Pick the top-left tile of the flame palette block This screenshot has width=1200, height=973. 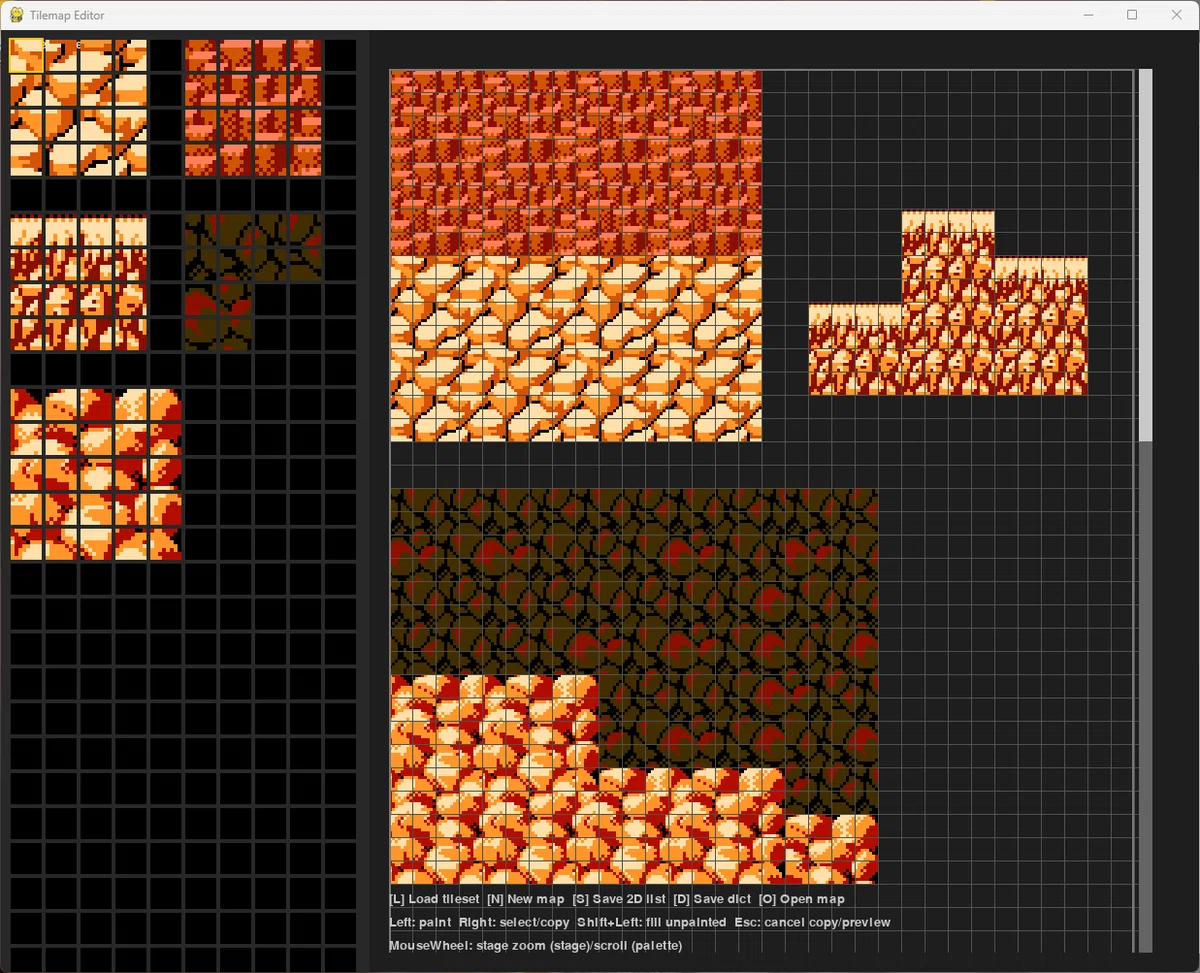click(x=27, y=231)
